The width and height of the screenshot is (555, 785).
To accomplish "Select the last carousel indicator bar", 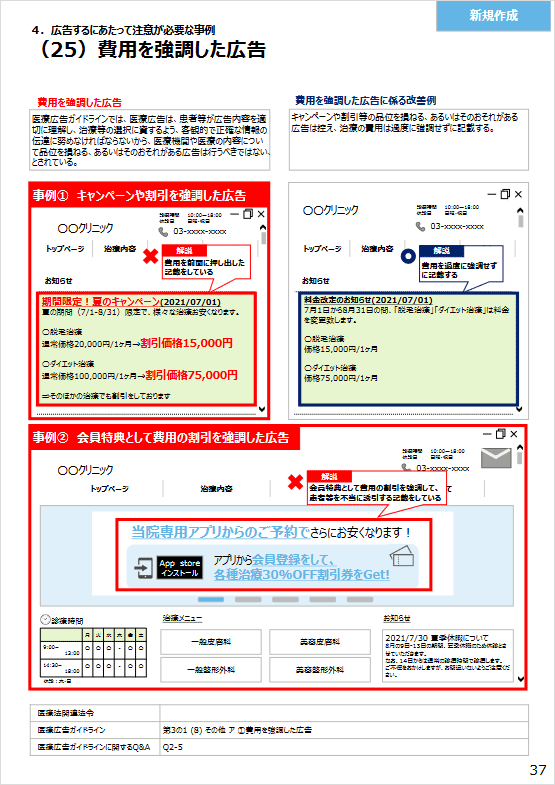I will tap(360, 599).
